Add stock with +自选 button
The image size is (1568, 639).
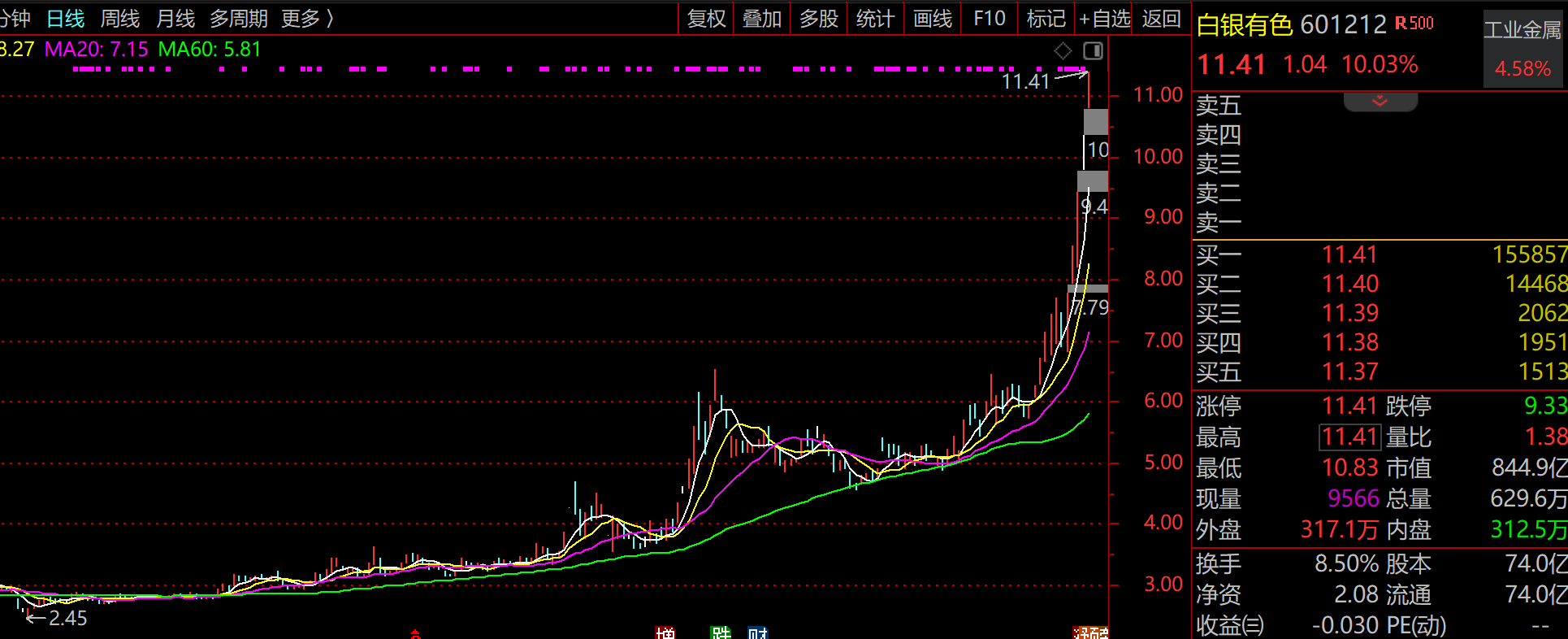tap(1104, 19)
